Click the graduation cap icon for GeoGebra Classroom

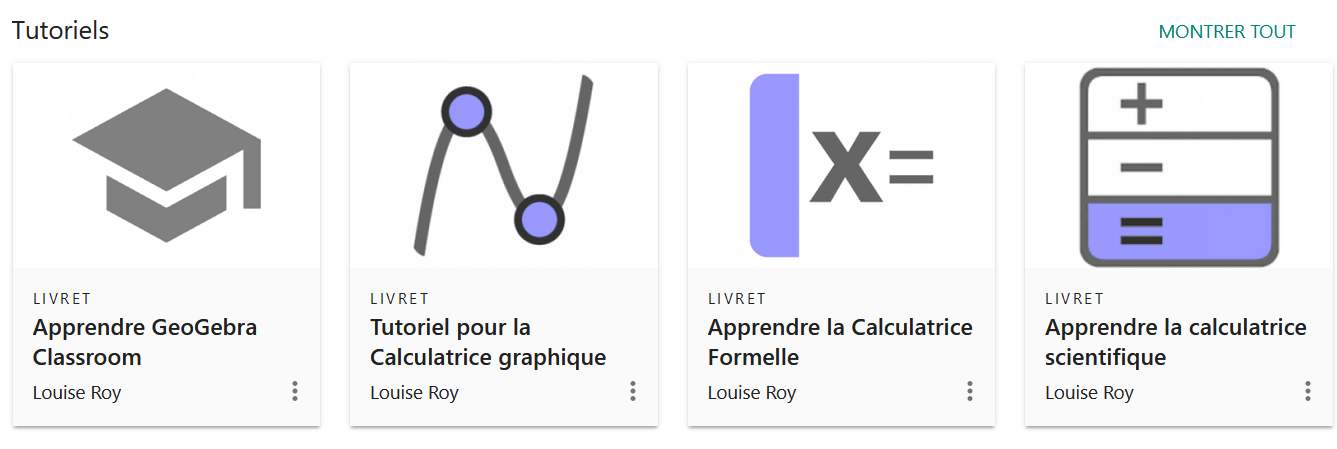point(166,165)
